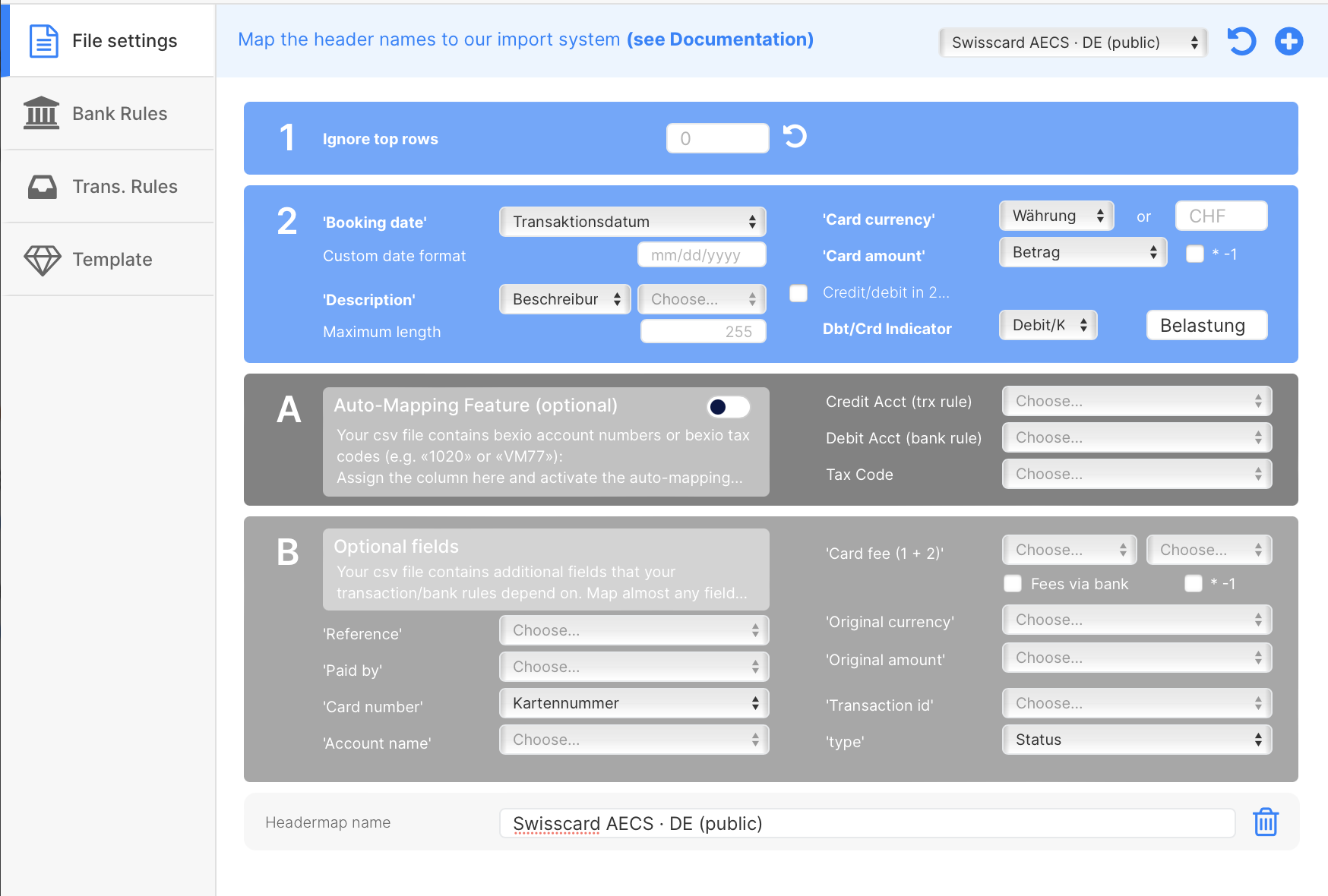Image resolution: width=1328 pixels, height=896 pixels.
Task: Check the Card fee * -1 checkbox
Action: click(1194, 583)
